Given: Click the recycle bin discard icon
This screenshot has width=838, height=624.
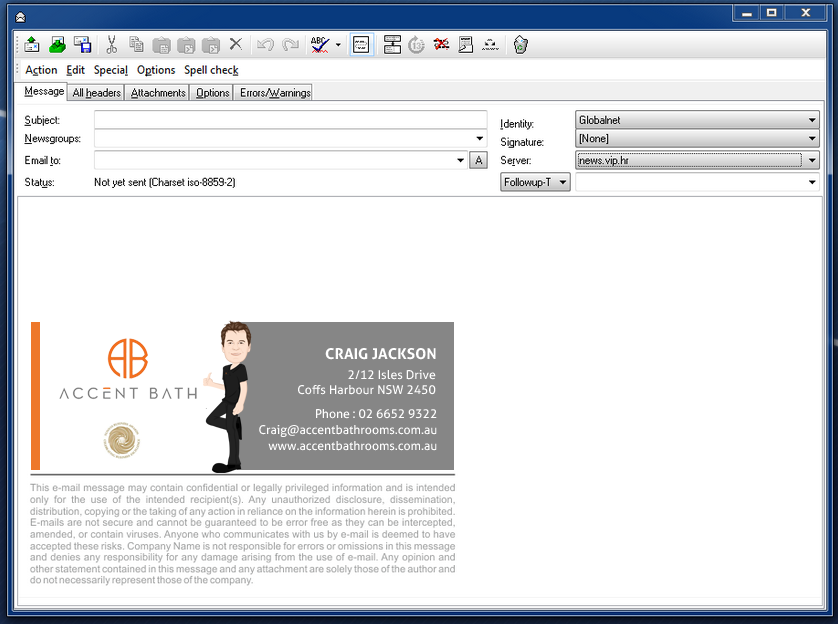Looking at the screenshot, I should pos(521,45).
